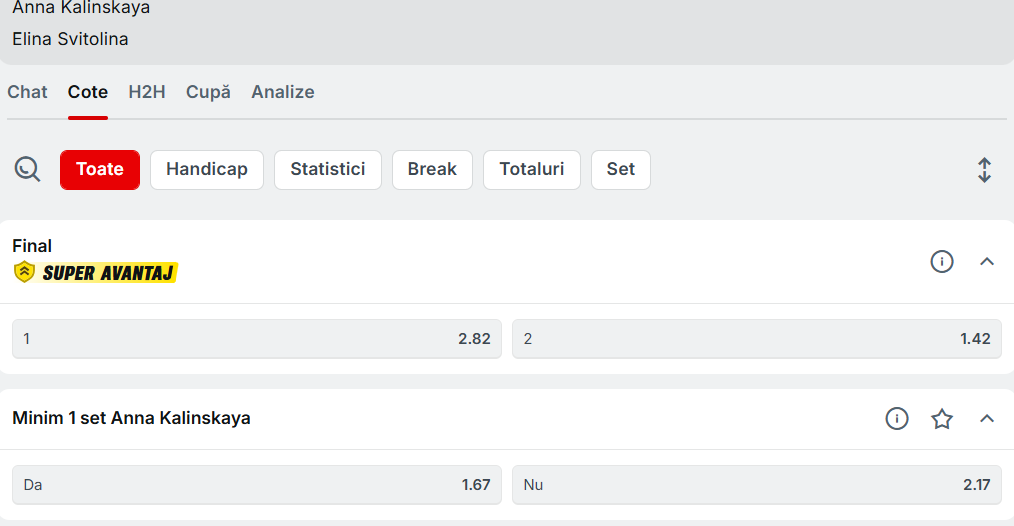Show Break markets filter
This screenshot has width=1014, height=526.
click(432, 170)
